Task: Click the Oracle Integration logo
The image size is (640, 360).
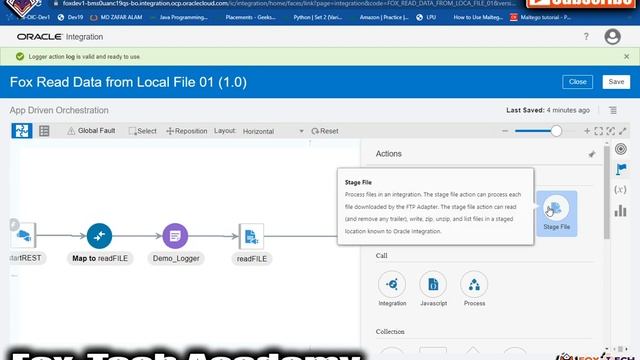Action: click(x=60, y=37)
